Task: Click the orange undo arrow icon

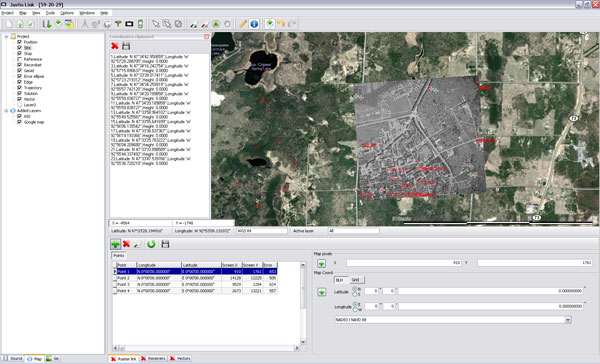Action: tap(281, 24)
